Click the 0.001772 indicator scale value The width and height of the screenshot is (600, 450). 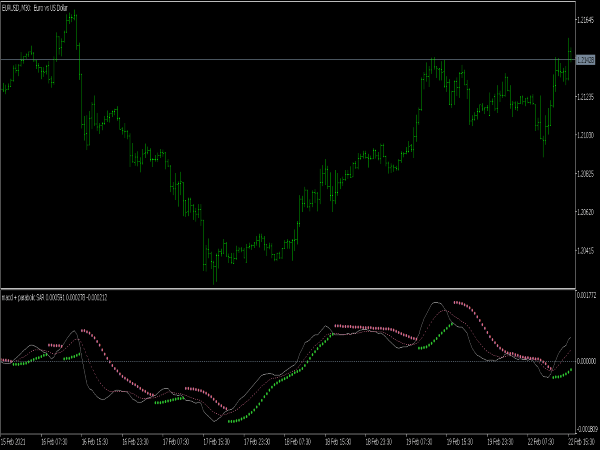point(587,295)
